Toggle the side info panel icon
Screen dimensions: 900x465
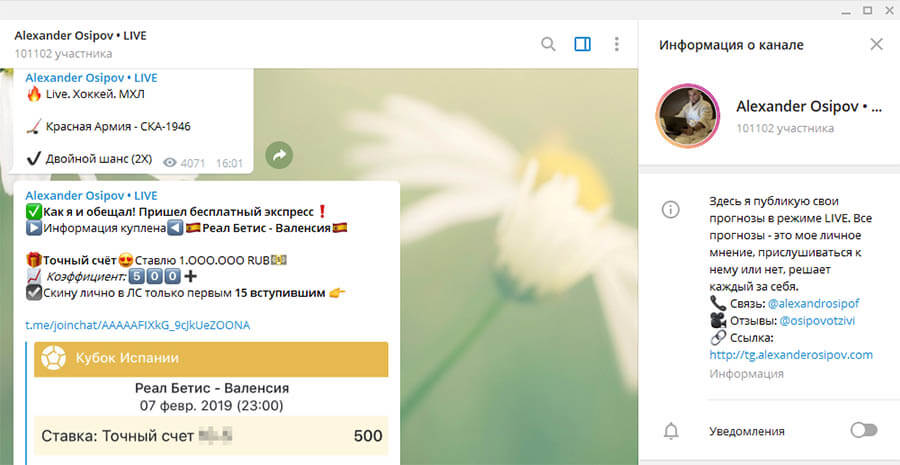[583, 44]
